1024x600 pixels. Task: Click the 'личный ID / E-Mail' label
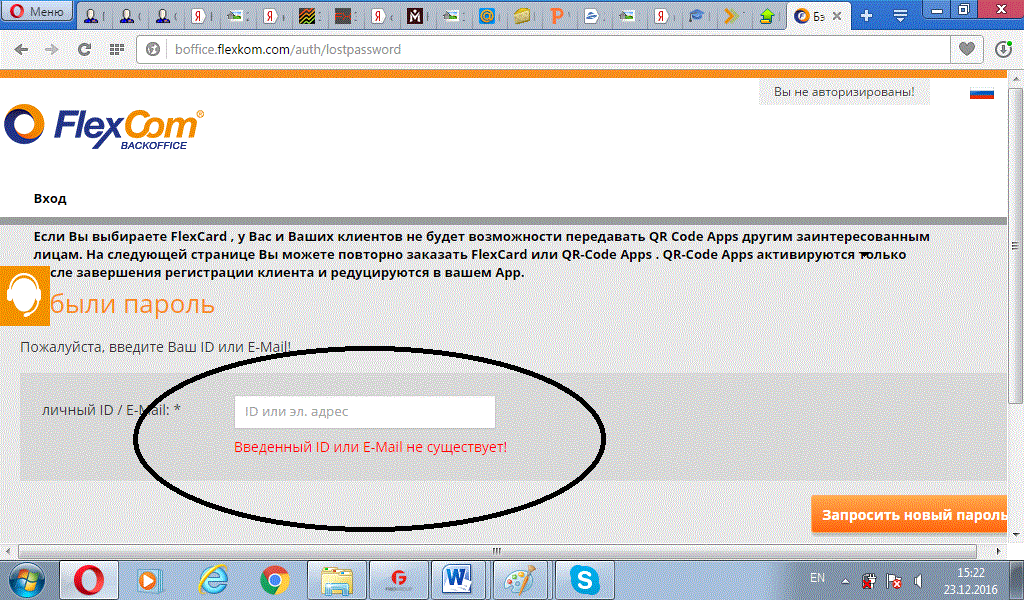tap(111, 410)
